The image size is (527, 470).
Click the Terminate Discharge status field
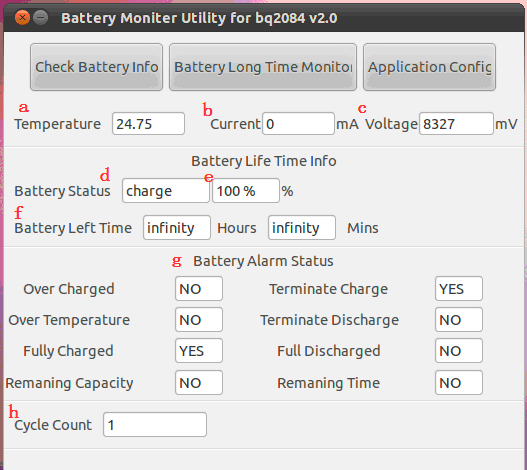[x=459, y=319]
